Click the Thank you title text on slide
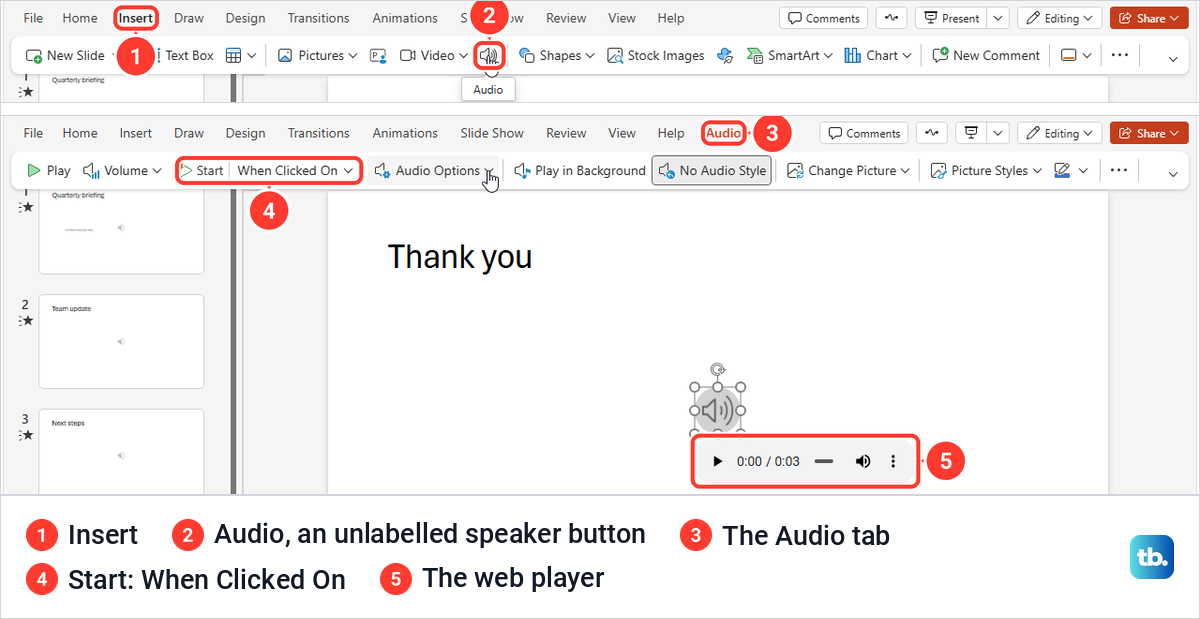1200x619 pixels. (460, 257)
